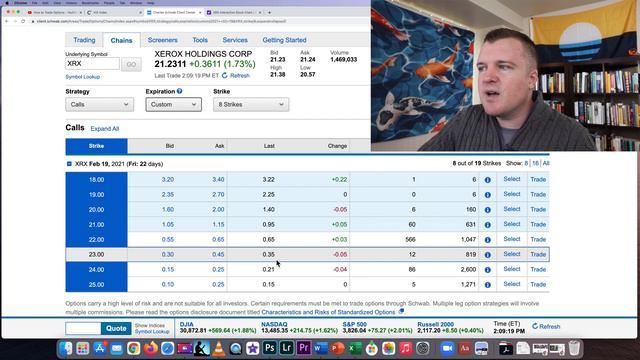The height and width of the screenshot is (360, 640).
Task: Open Premiere Pro from the dock
Action: 304,348
